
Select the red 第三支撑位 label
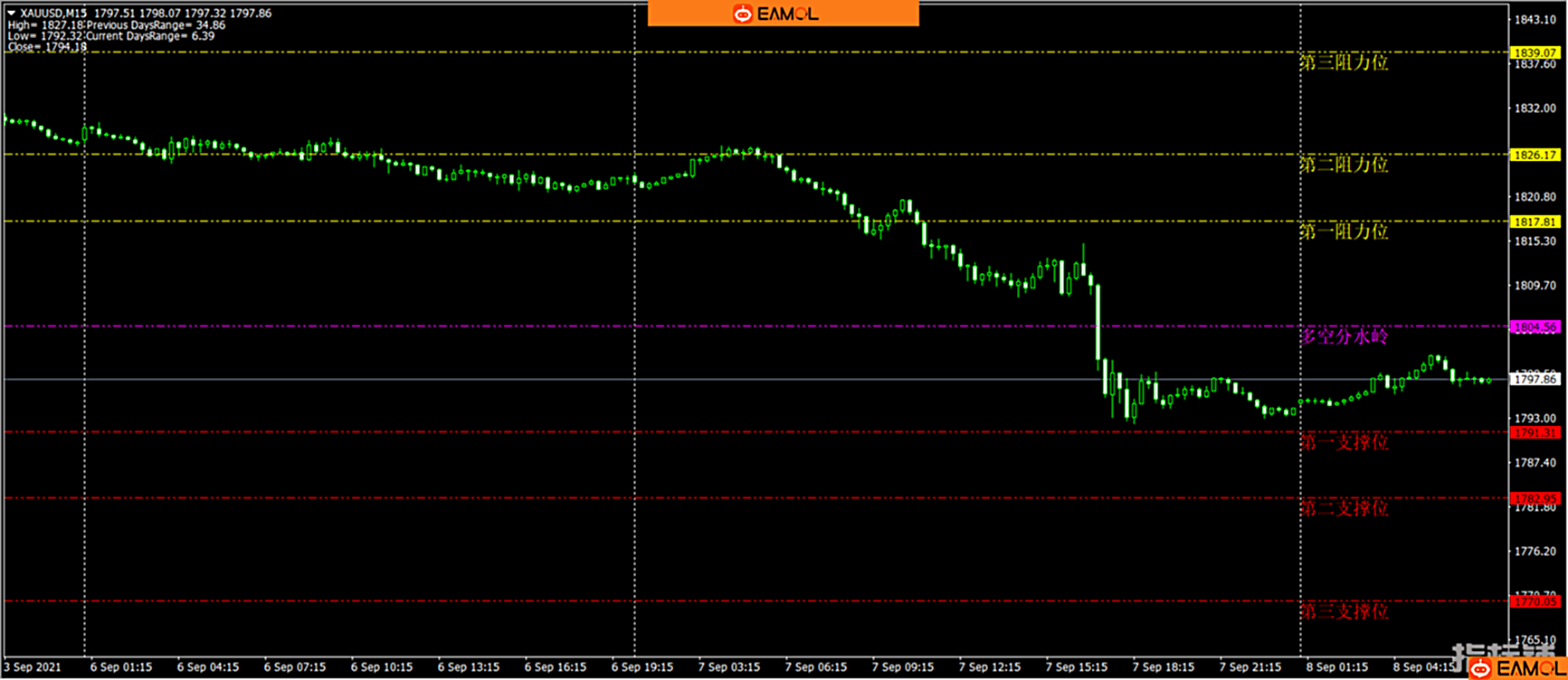[x=1344, y=611]
